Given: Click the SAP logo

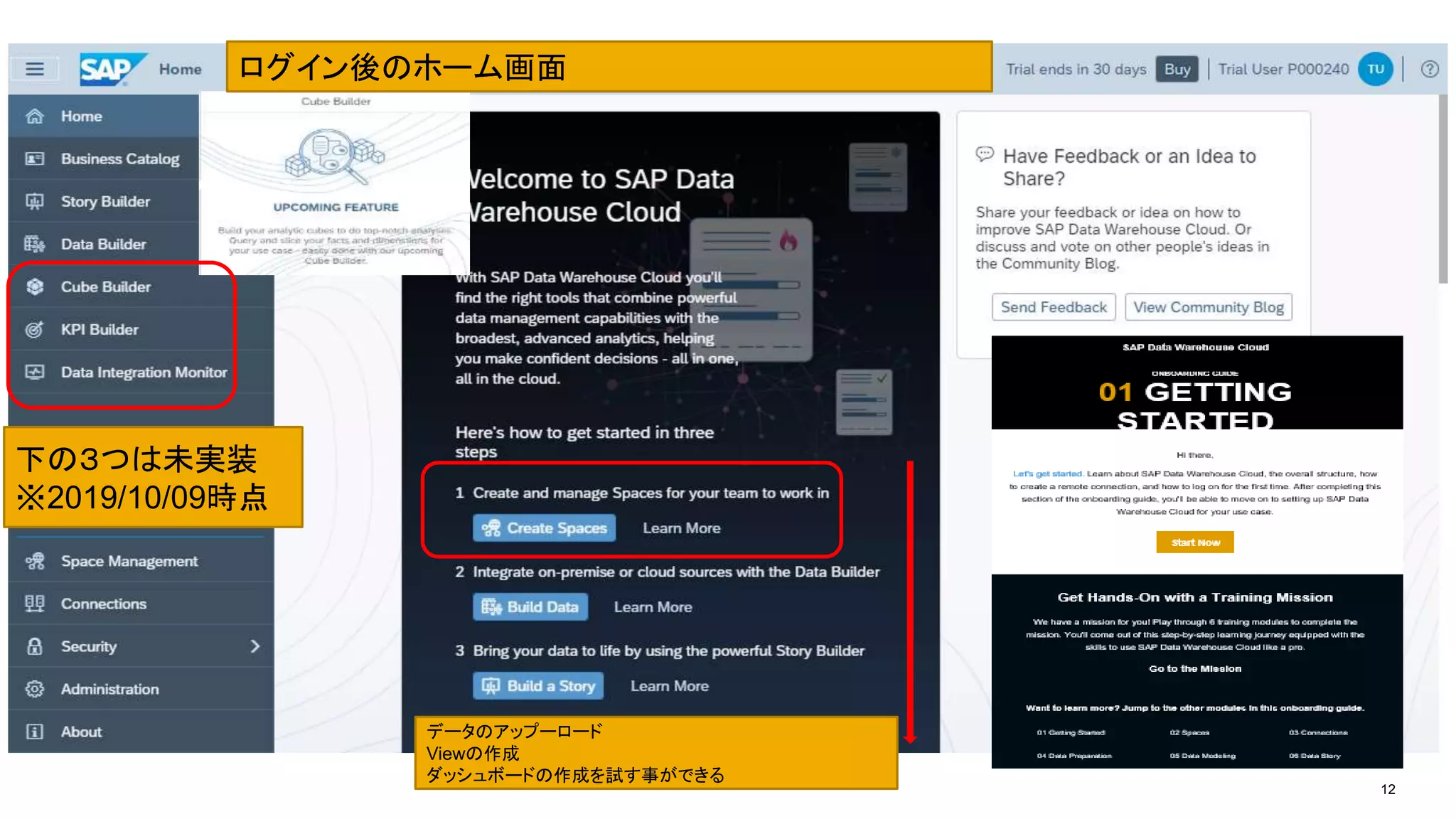Looking at the screenshot, I should (x=112, y=69).
